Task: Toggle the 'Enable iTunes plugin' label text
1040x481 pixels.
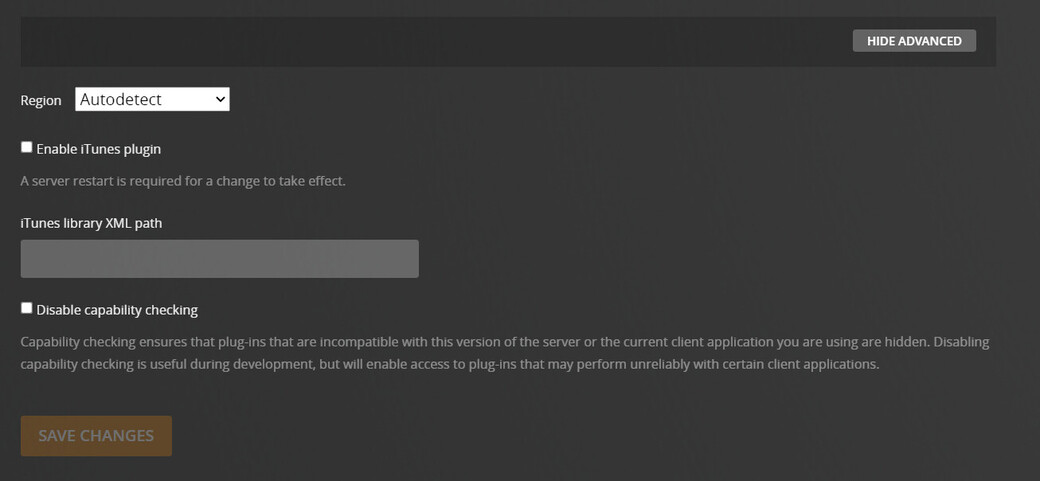Action: tap(98, 149)
